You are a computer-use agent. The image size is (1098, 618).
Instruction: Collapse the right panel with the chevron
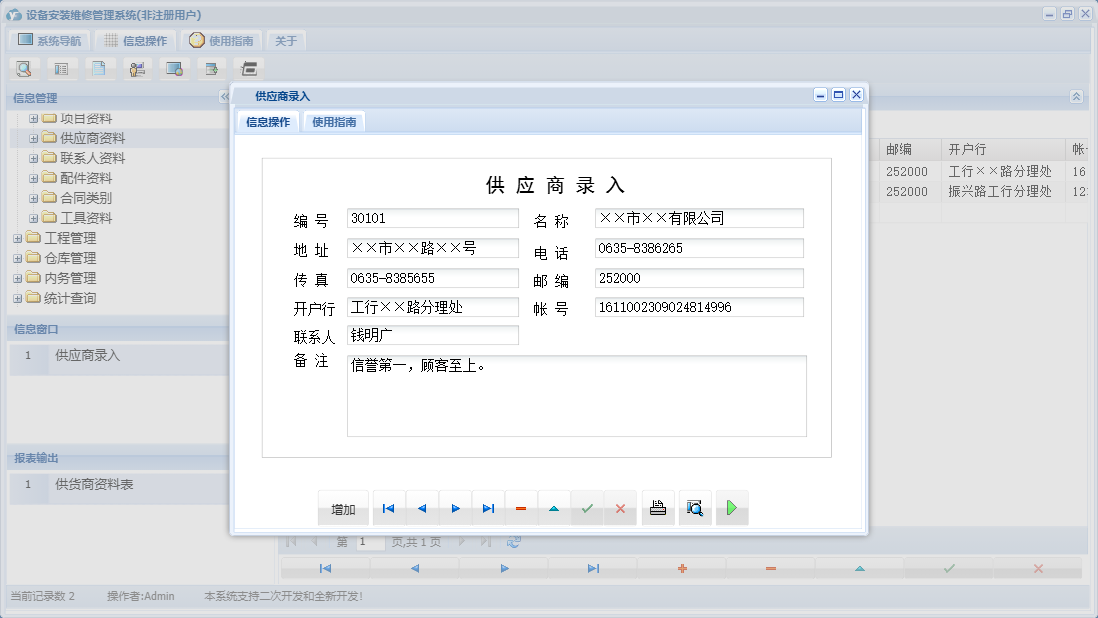point(1075,97)
